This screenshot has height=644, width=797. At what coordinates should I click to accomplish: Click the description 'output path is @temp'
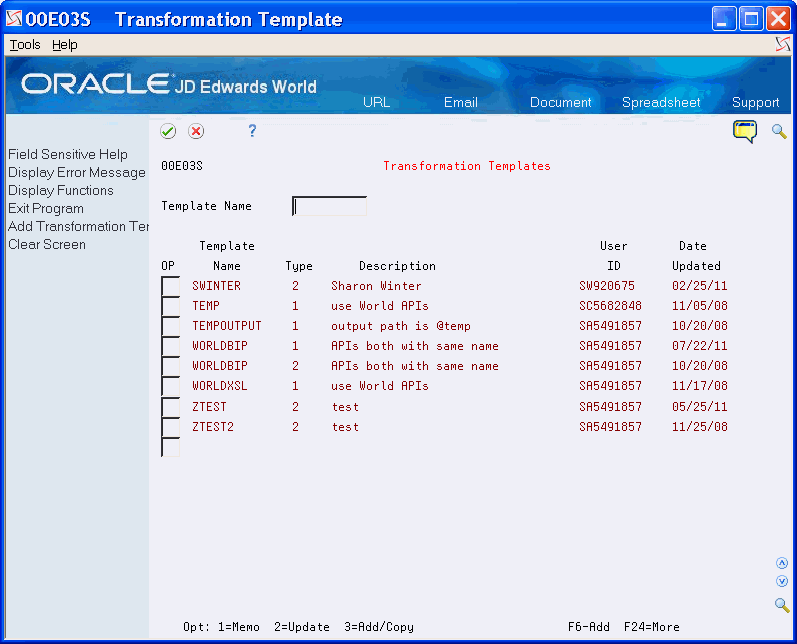(401, 326)
